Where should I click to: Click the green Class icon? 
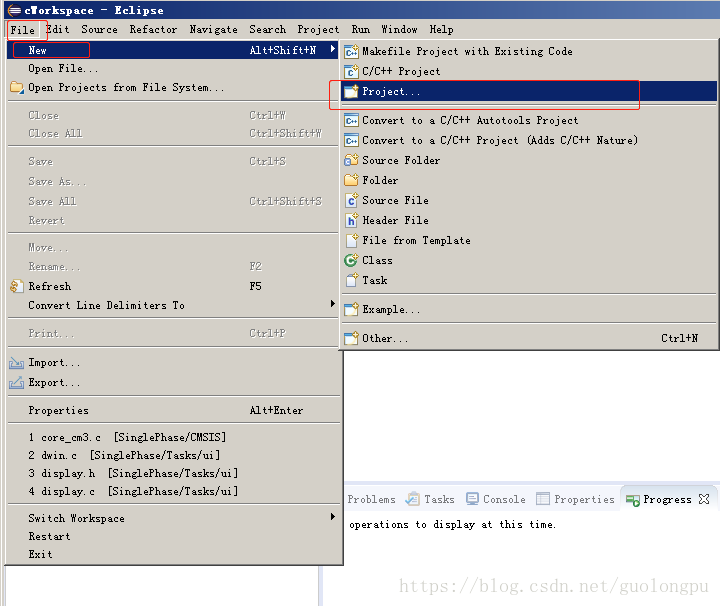pos(351,260)
